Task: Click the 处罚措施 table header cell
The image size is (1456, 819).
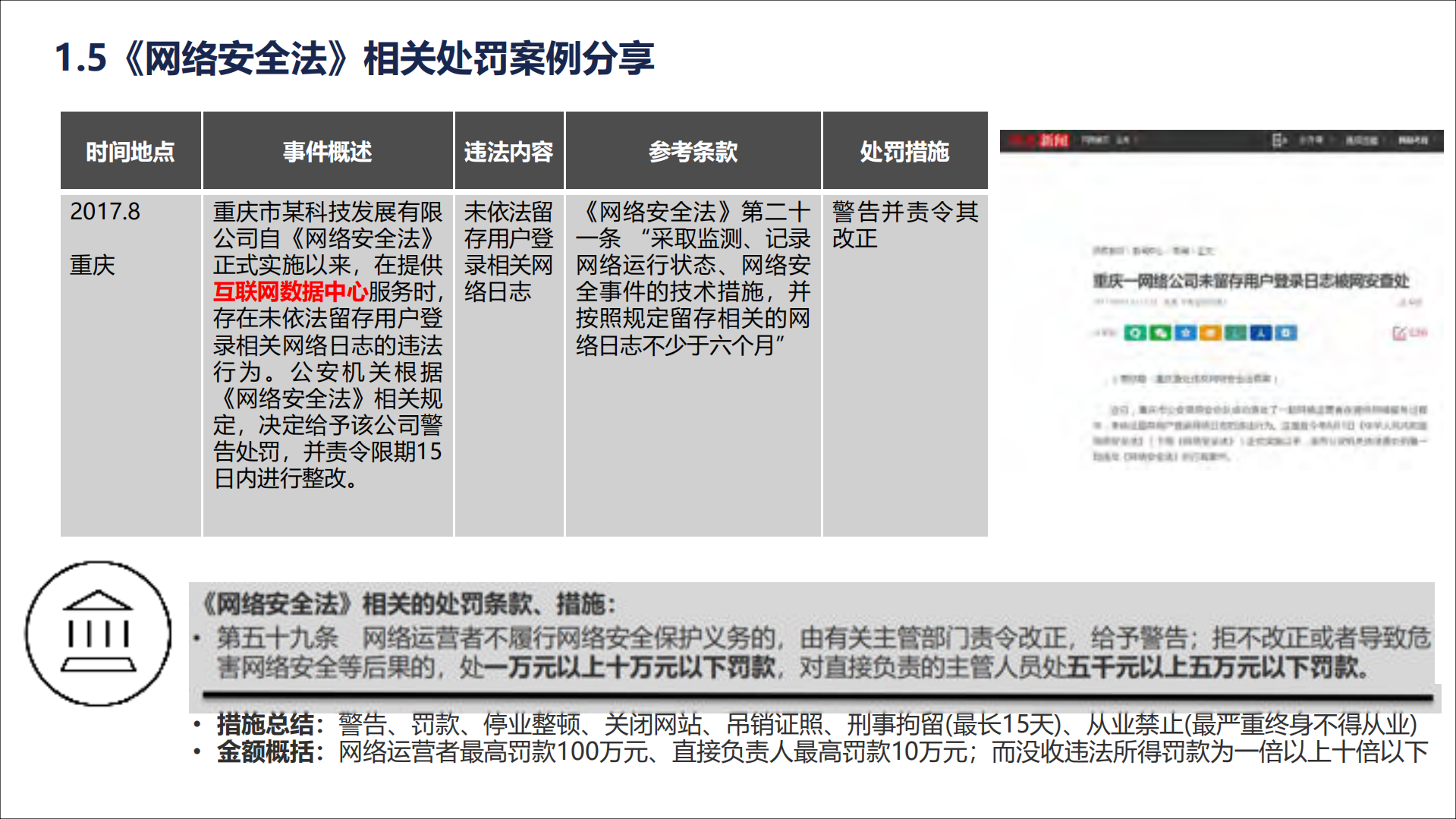Action: point(906,150)
